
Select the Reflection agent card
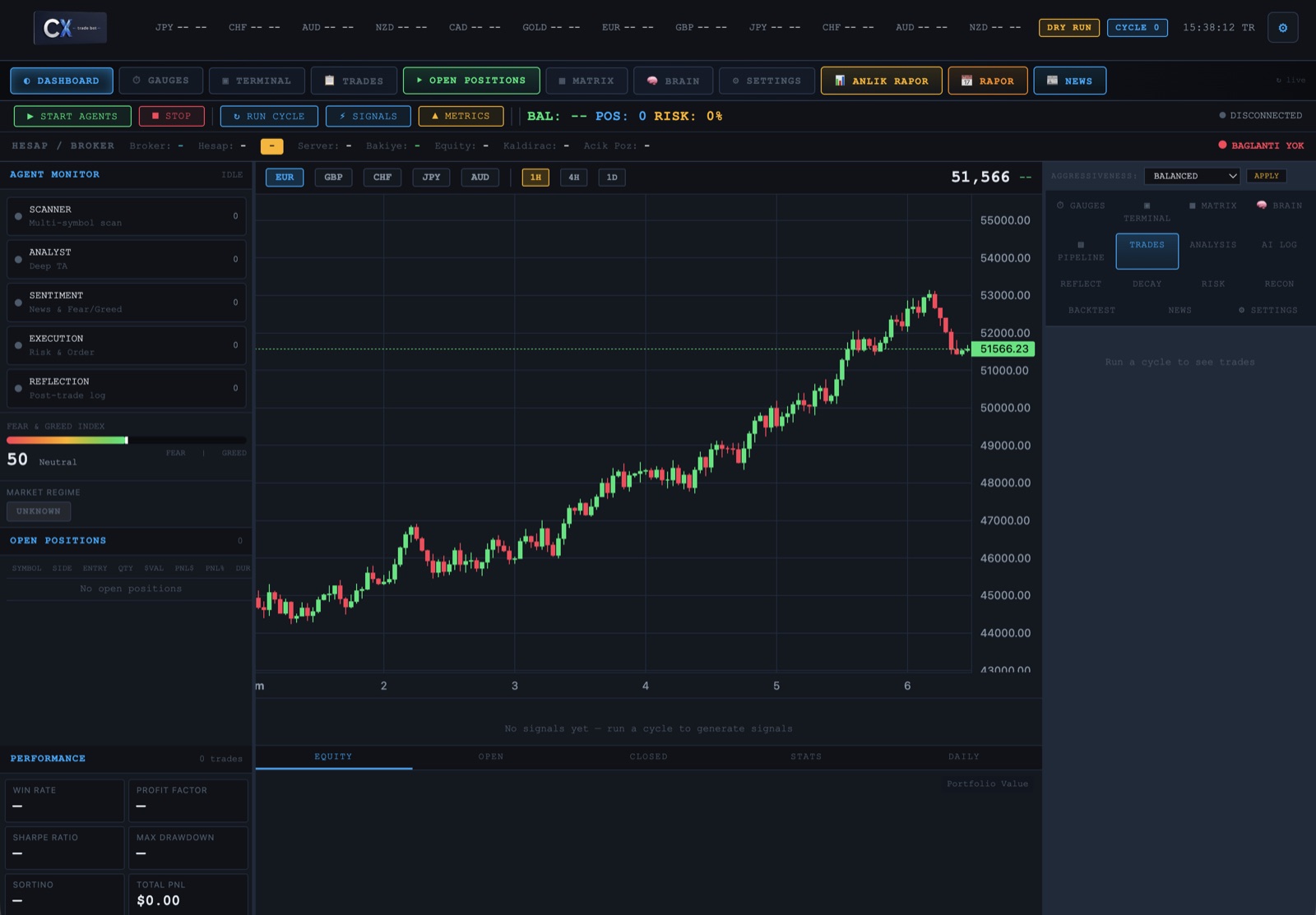point(127,388)
